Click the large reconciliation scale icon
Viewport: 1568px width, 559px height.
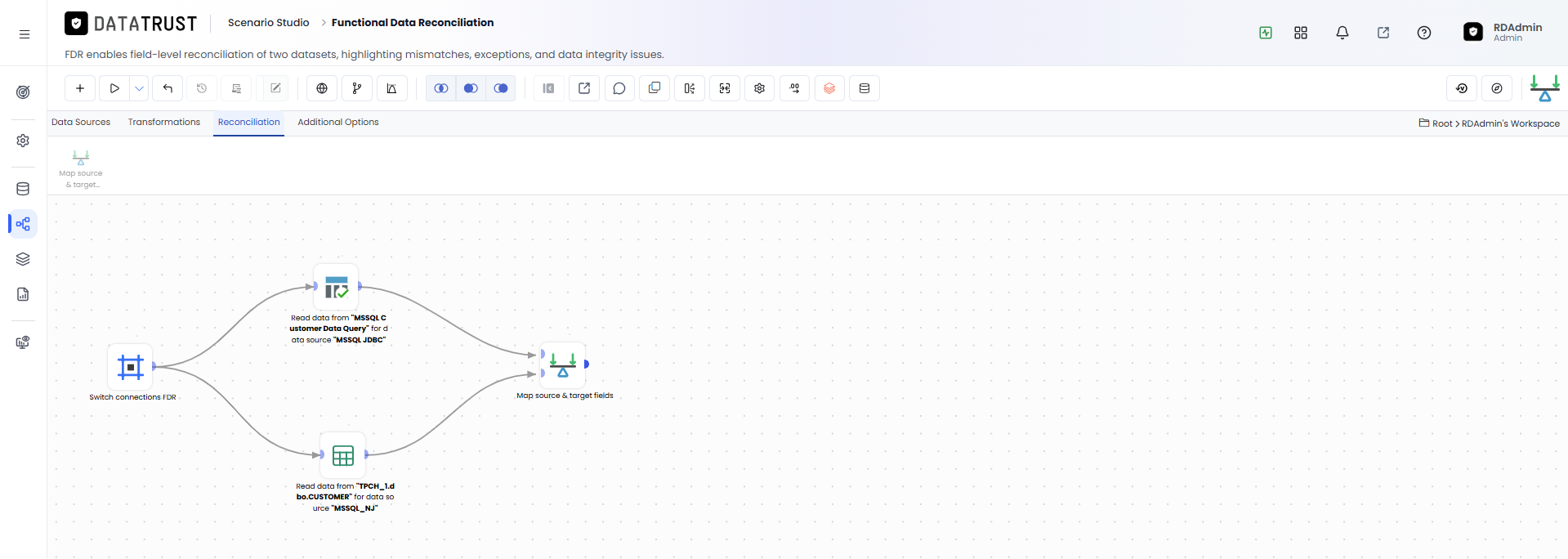tap(1544, 88)
